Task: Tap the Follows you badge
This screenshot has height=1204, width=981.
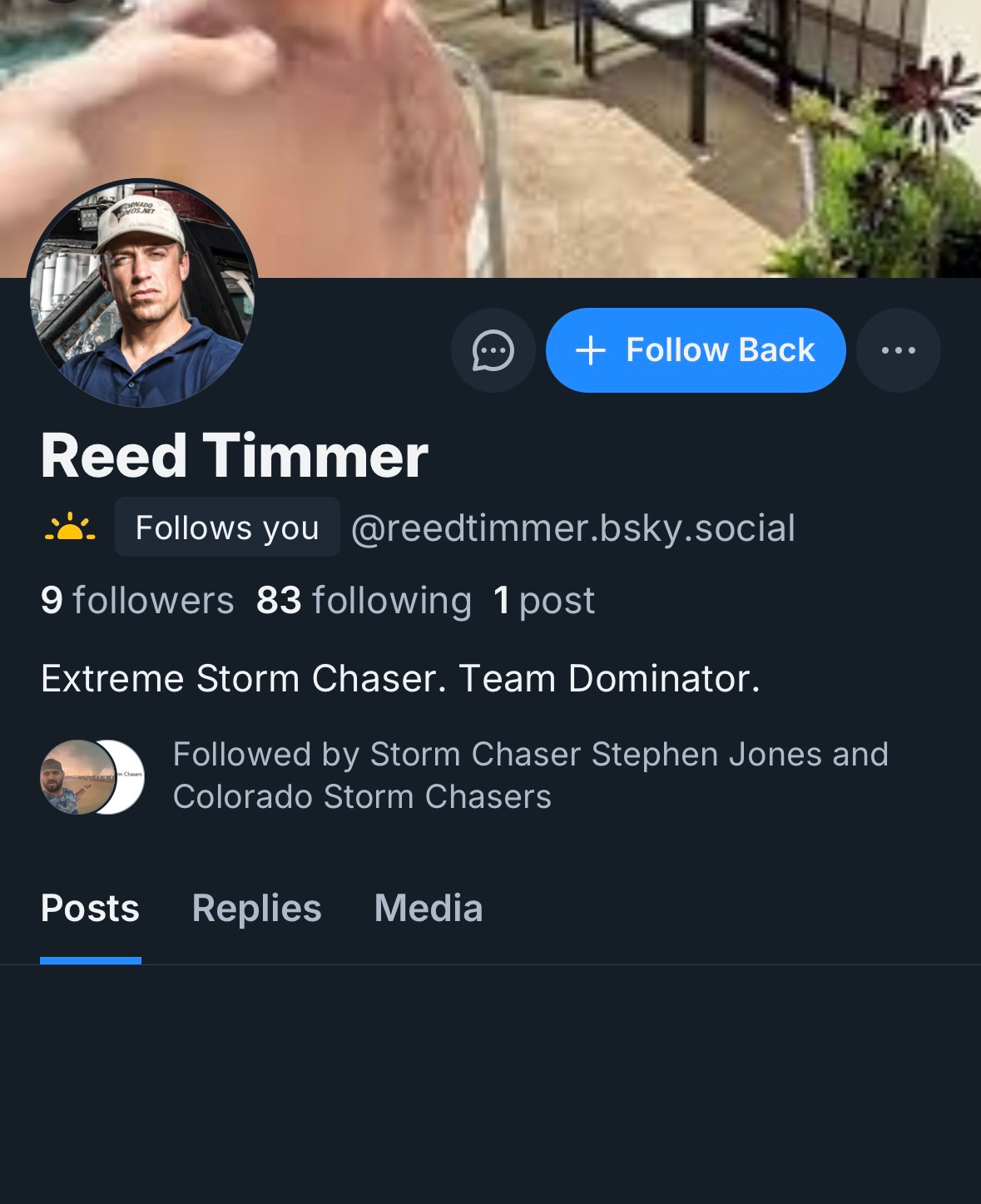Action: tap(227, 528)
